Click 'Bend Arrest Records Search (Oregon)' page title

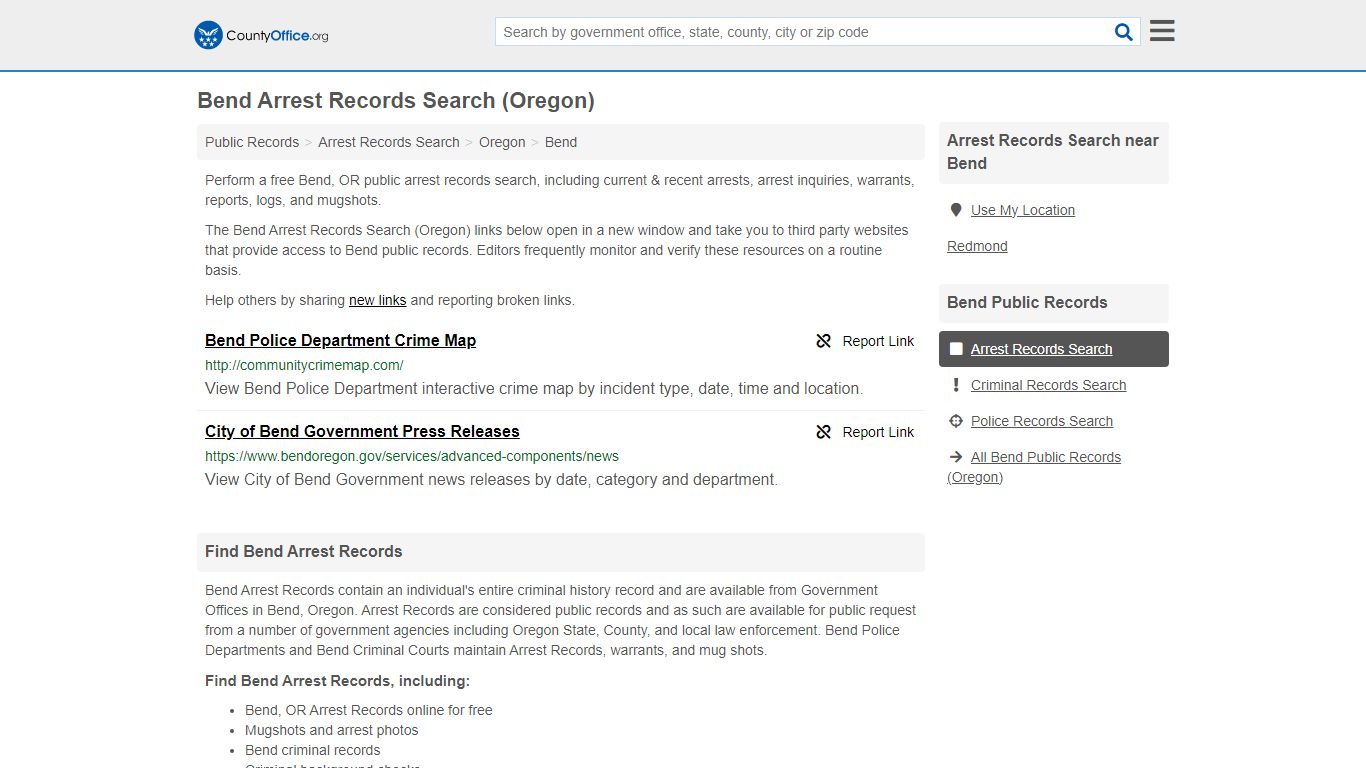(396, 100)
